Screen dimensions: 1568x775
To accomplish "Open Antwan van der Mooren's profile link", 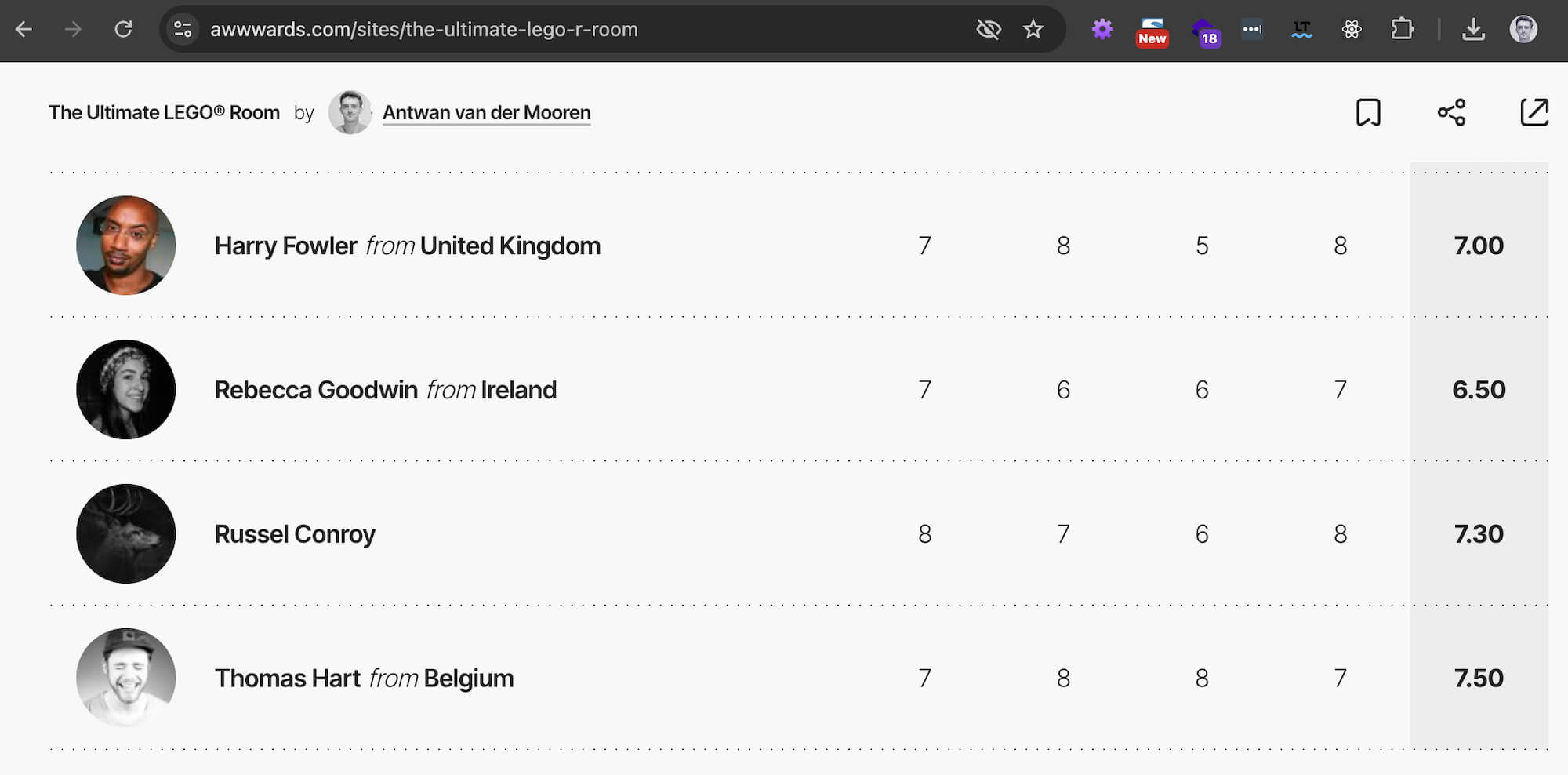I will pyautogui.click(x=486, y=113).
